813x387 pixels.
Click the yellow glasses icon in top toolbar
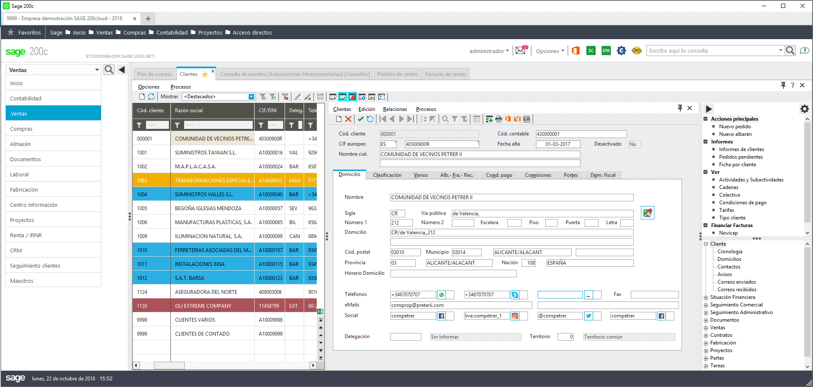[636, 51]
